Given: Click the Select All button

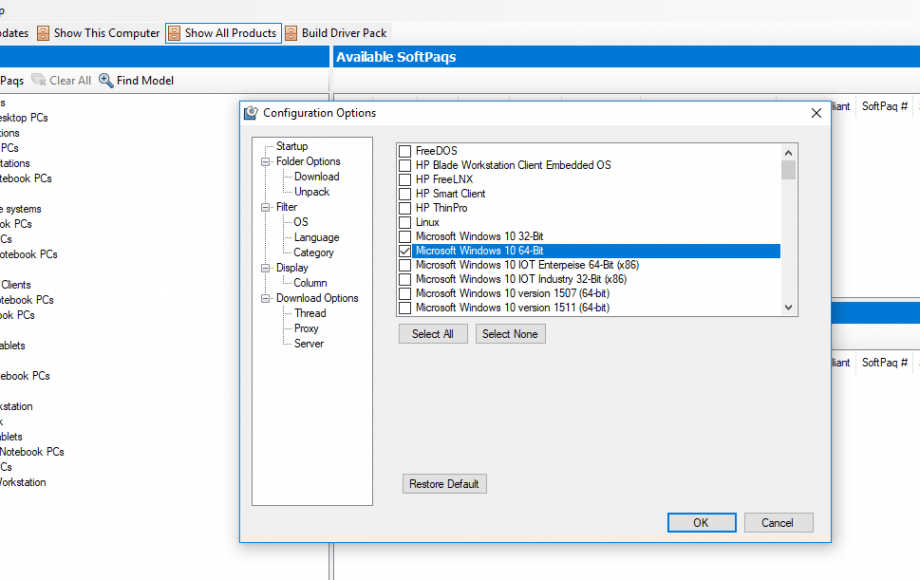Looking at the screenshot, I should tap(433, 334).
